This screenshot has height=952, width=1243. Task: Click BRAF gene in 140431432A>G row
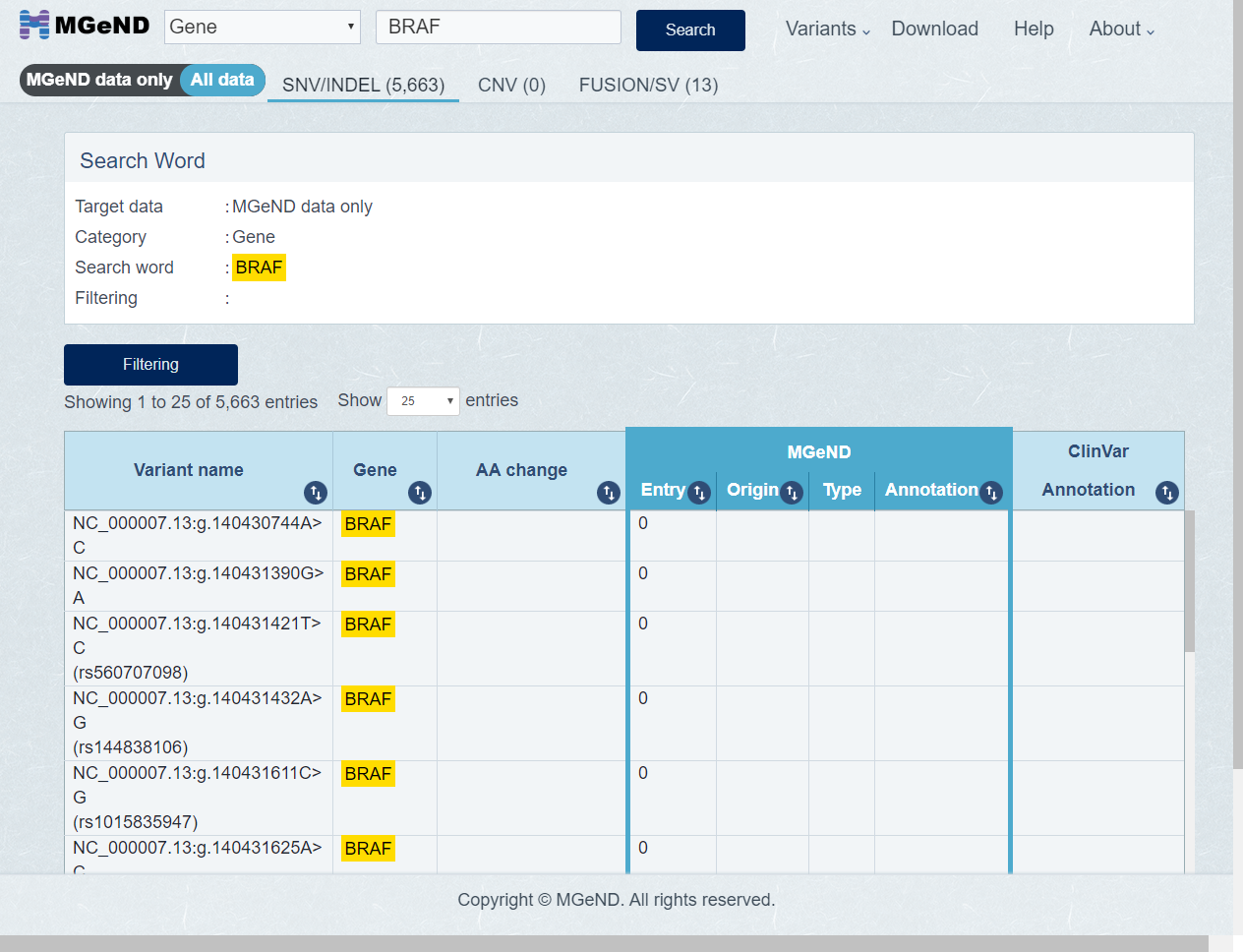(x=368, y=699)
